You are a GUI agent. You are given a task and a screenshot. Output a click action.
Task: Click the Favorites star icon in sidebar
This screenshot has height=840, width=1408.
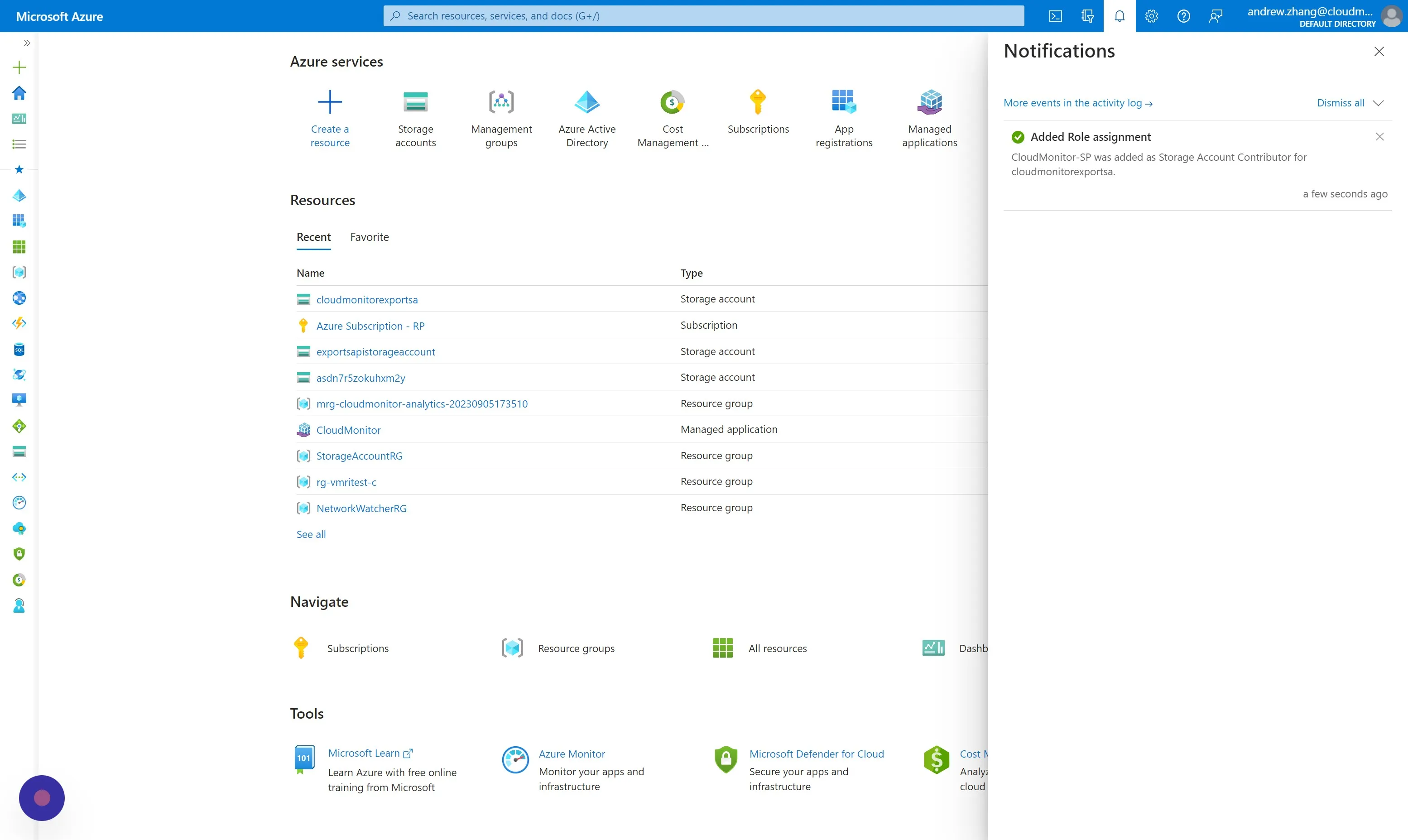coord(19,169)
